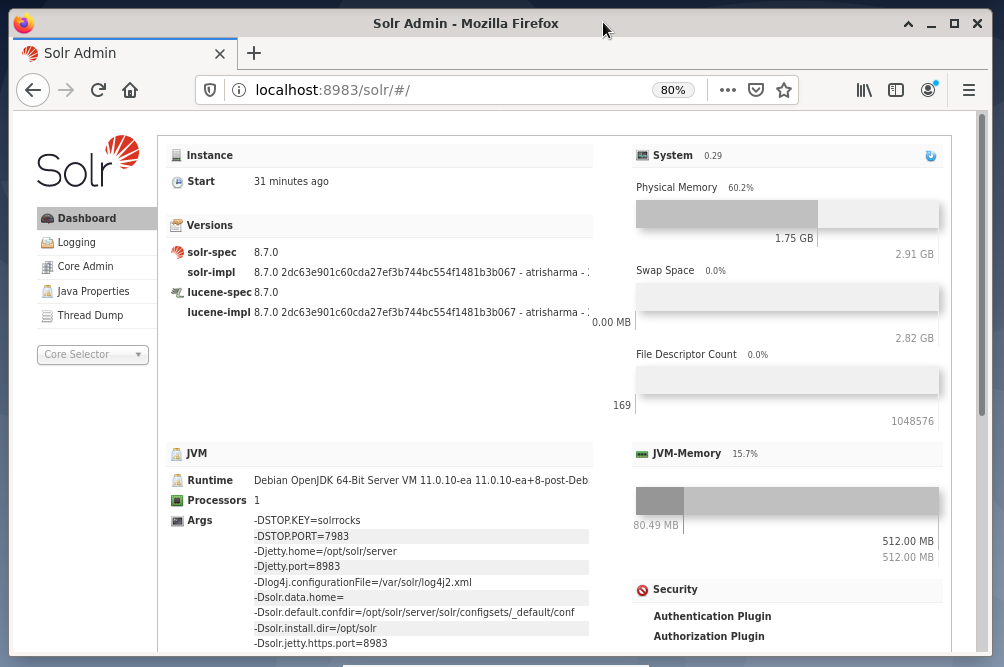Show site information icon in the URL bar
The width and height of the screenshot is (1004, 667).
tap(238, 90)
